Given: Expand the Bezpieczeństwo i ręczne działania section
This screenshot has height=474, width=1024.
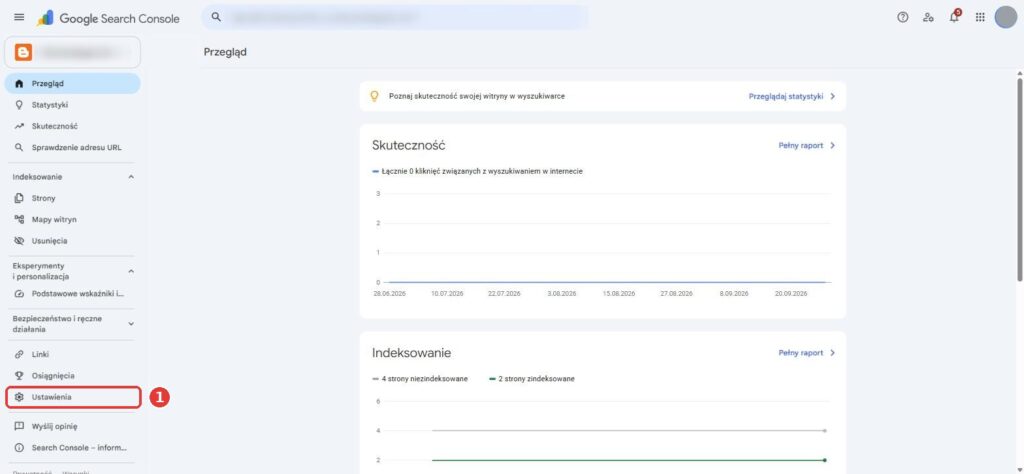Looking at the screenshot, I should (x=131, y=324).
